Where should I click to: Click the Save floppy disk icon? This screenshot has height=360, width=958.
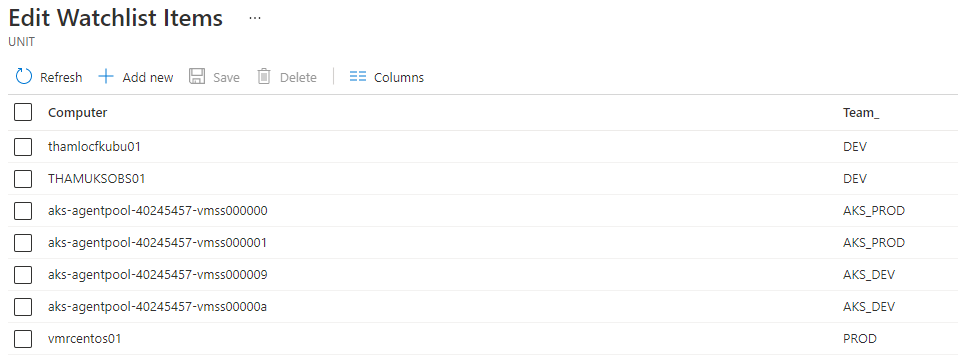coord(197,76)
